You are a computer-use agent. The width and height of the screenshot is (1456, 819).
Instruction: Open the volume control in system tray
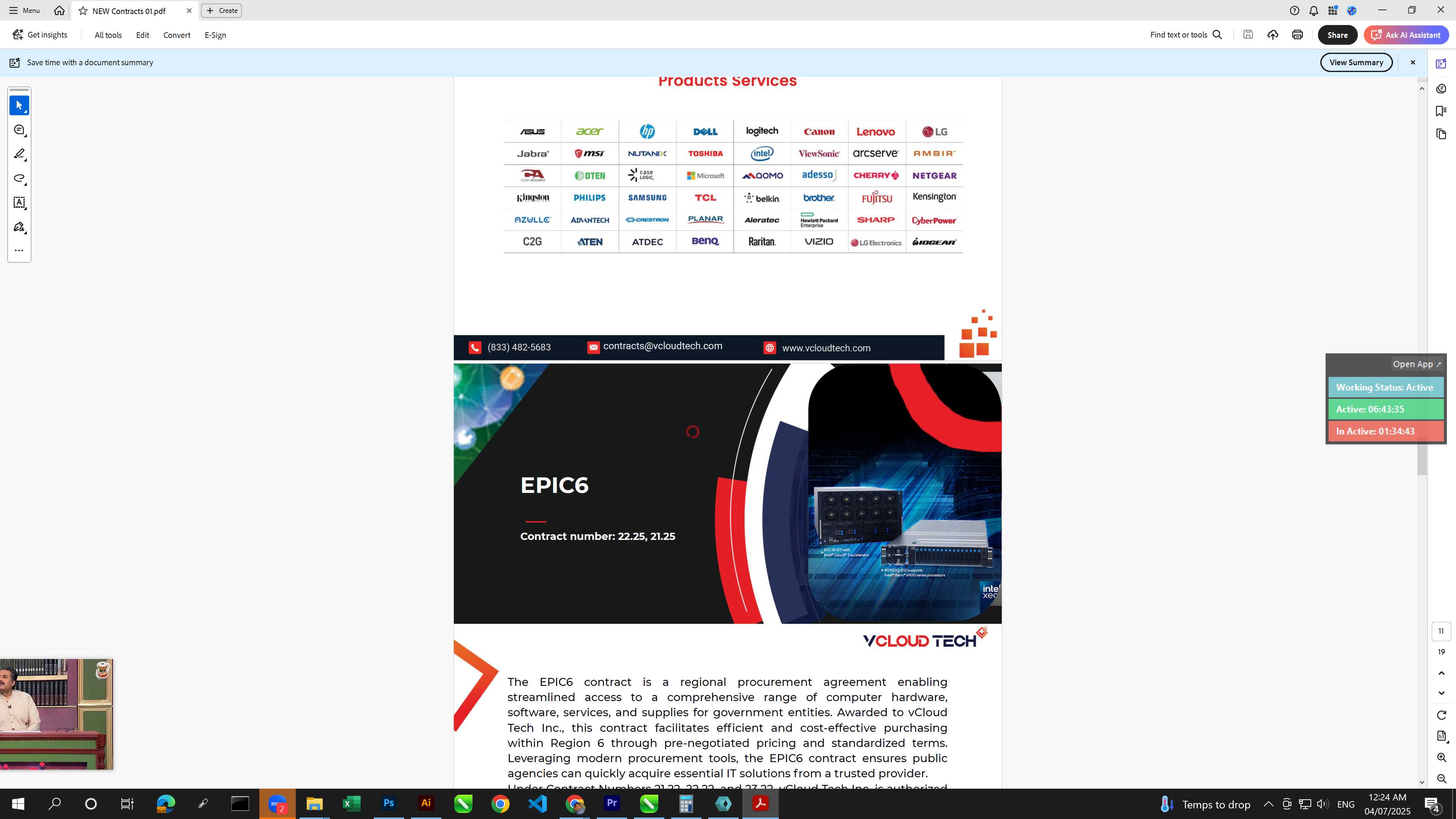(x=1322, y=804)
